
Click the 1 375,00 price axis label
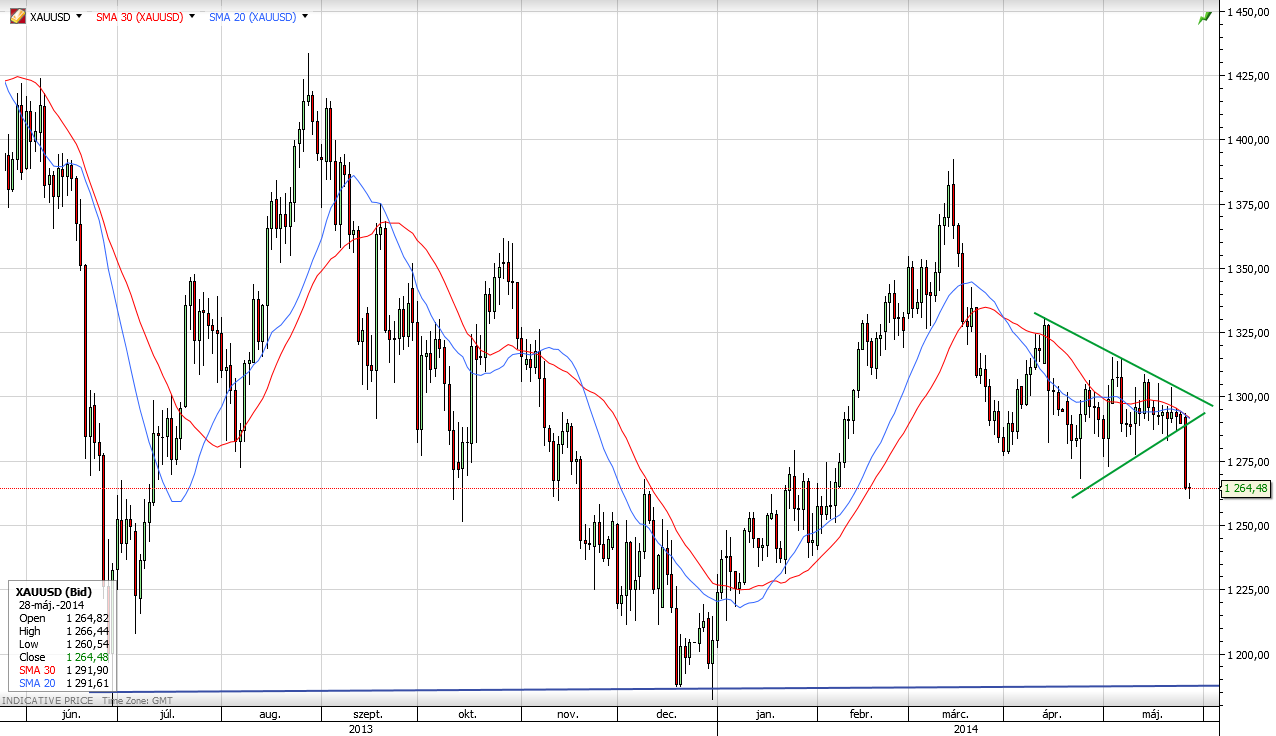pos(1248,205)
